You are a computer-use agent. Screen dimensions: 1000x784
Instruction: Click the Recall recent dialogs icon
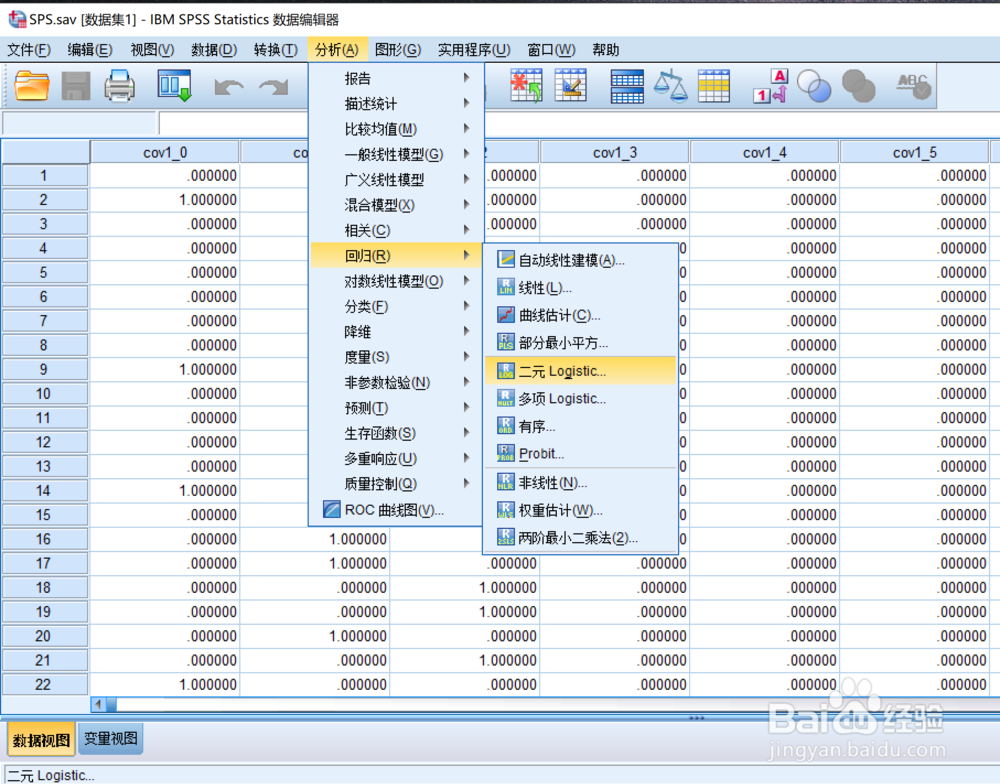point(174,86)
